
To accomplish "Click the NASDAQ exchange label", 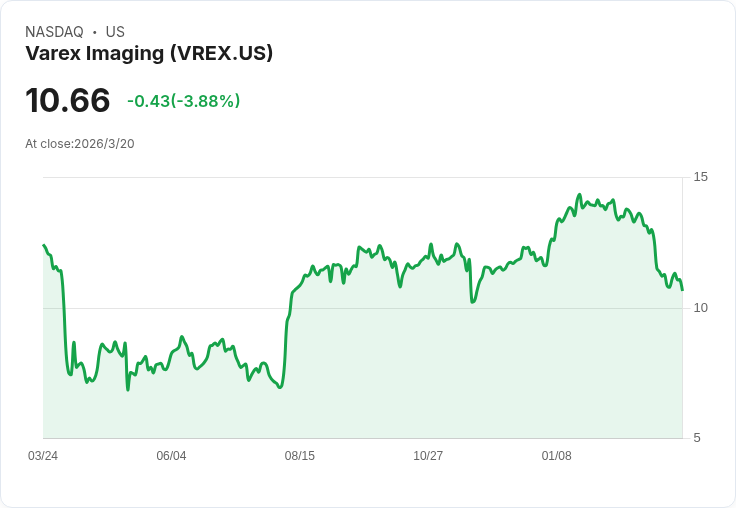I will [54, 32].
